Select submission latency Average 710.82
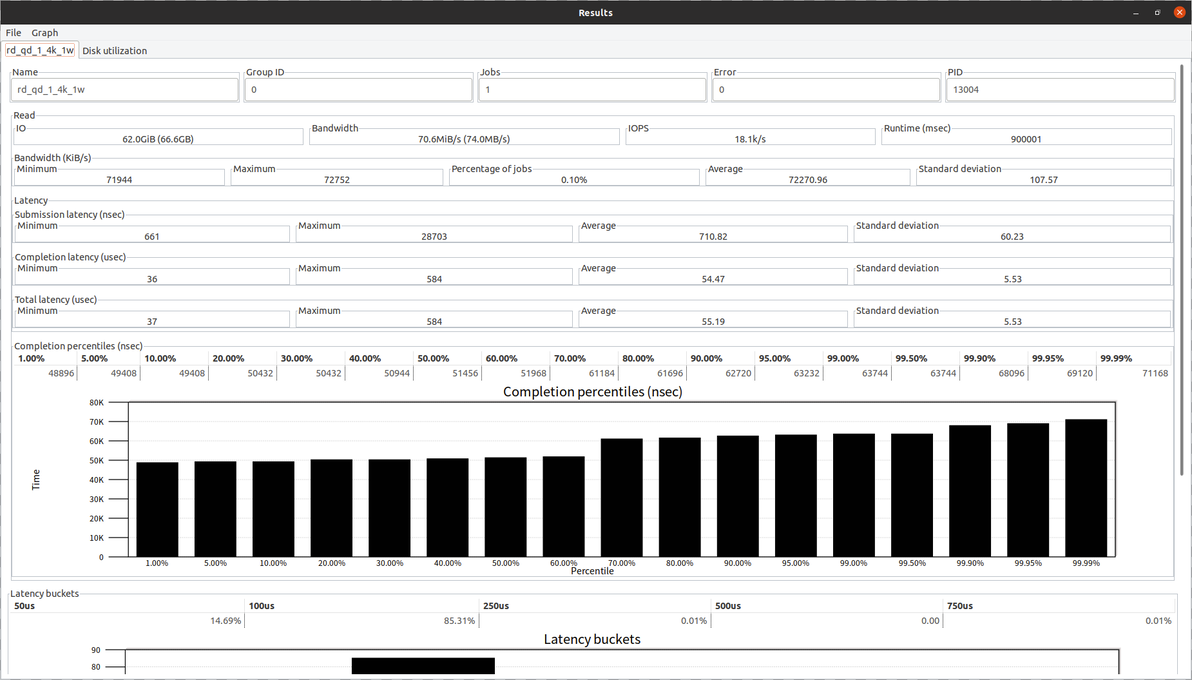Image resolution: width=1192 pixels, height=680 pixels. click(x=713, y=237)
